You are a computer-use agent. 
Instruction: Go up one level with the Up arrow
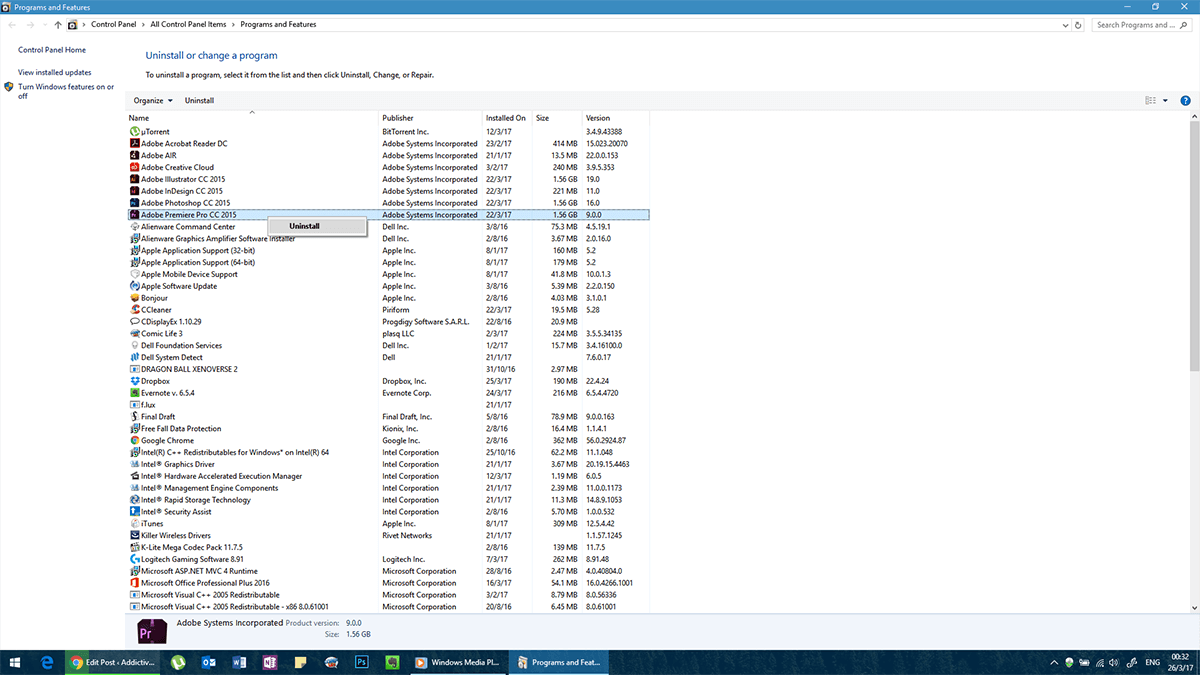59,25
